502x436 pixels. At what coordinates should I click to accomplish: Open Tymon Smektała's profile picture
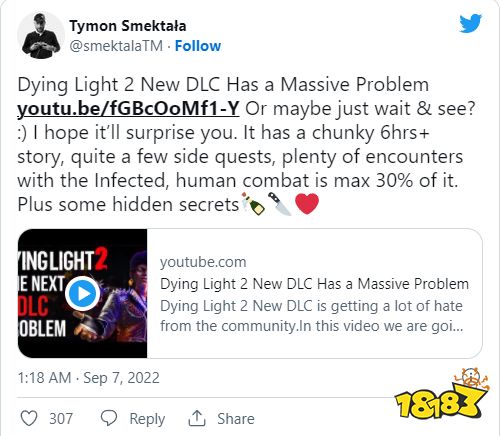41,36
